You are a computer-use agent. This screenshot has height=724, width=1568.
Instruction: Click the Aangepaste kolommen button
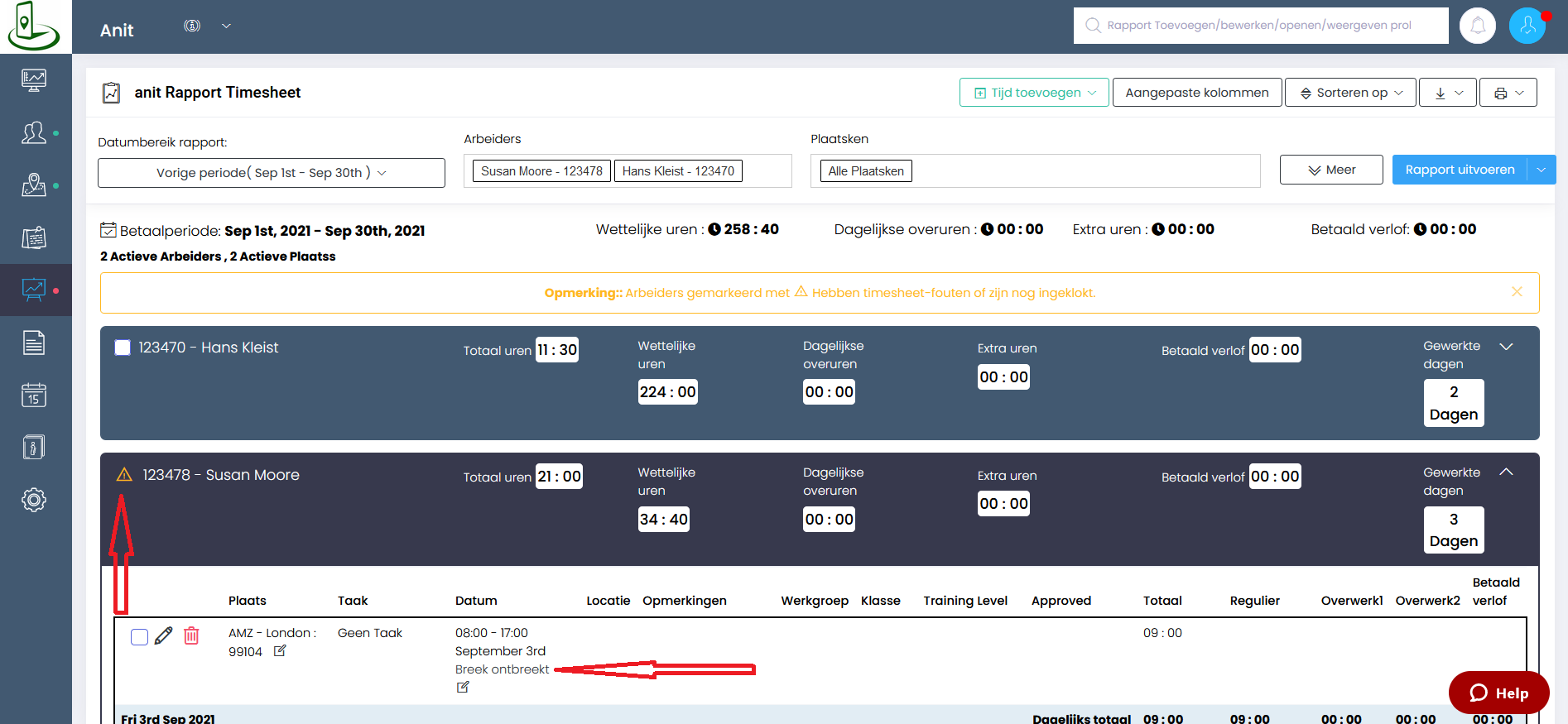click(x=1196, y=93)
